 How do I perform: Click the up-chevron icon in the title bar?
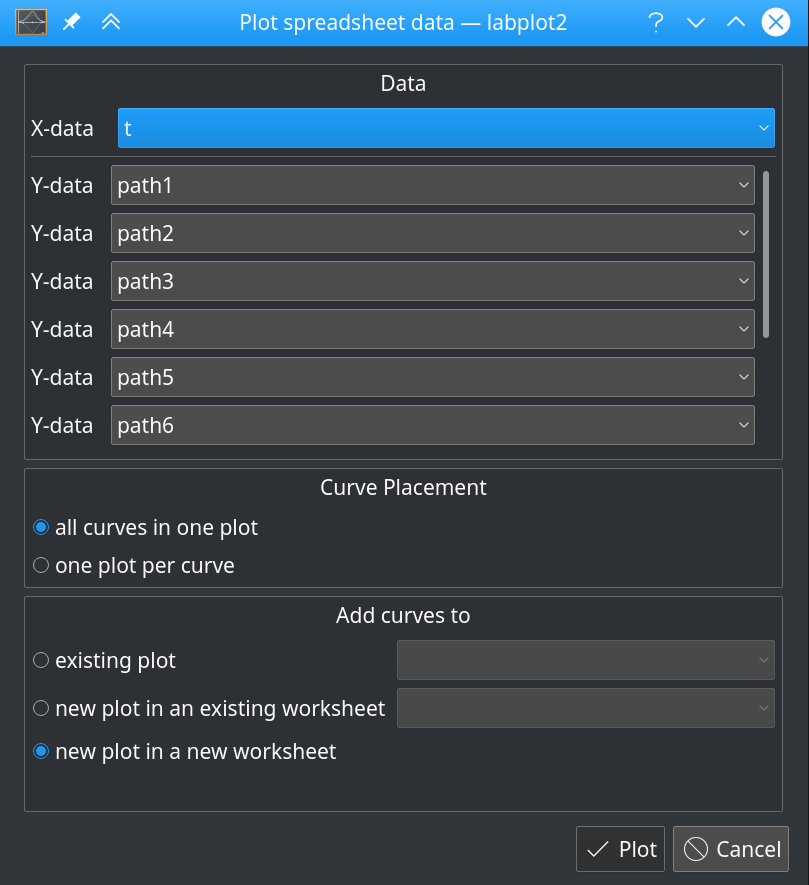[736, 22]
